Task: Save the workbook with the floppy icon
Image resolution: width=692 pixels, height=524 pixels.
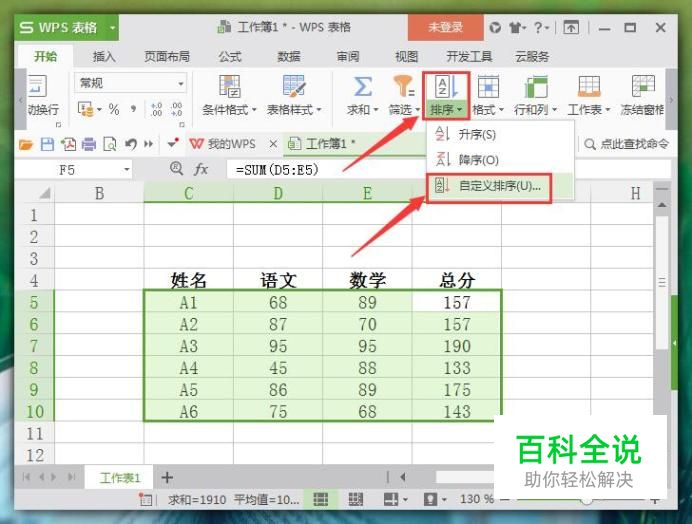Action: click(x=47, y=144)
